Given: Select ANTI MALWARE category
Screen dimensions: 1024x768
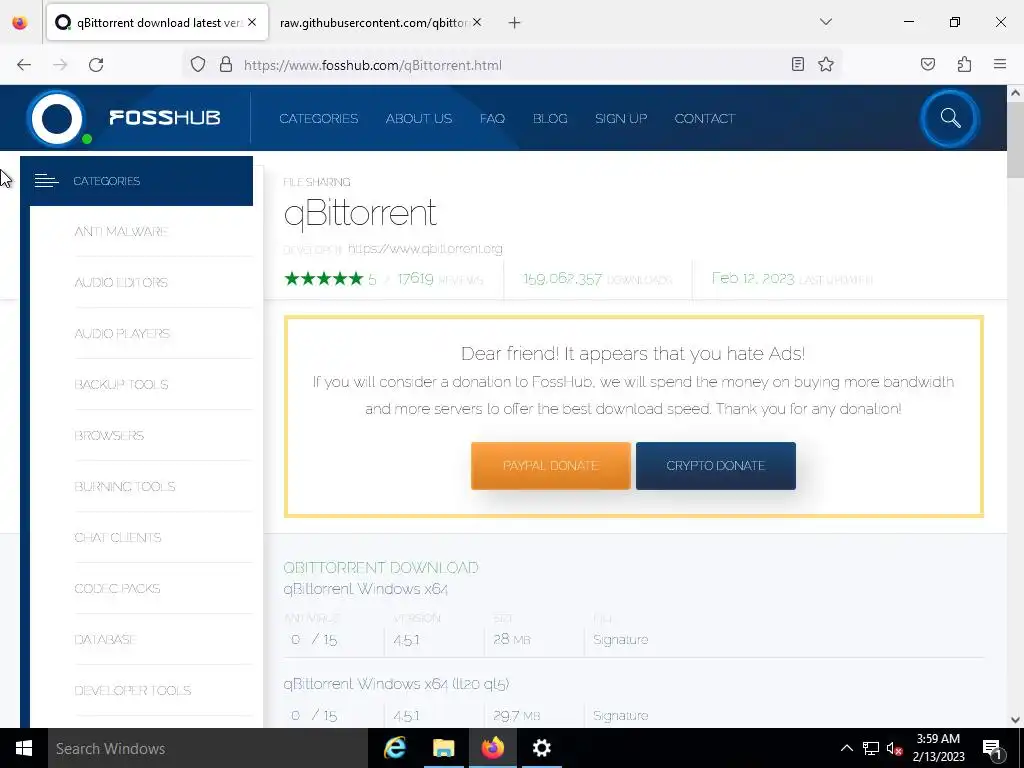Looking at the screenshot, I should tap(121, 232).
